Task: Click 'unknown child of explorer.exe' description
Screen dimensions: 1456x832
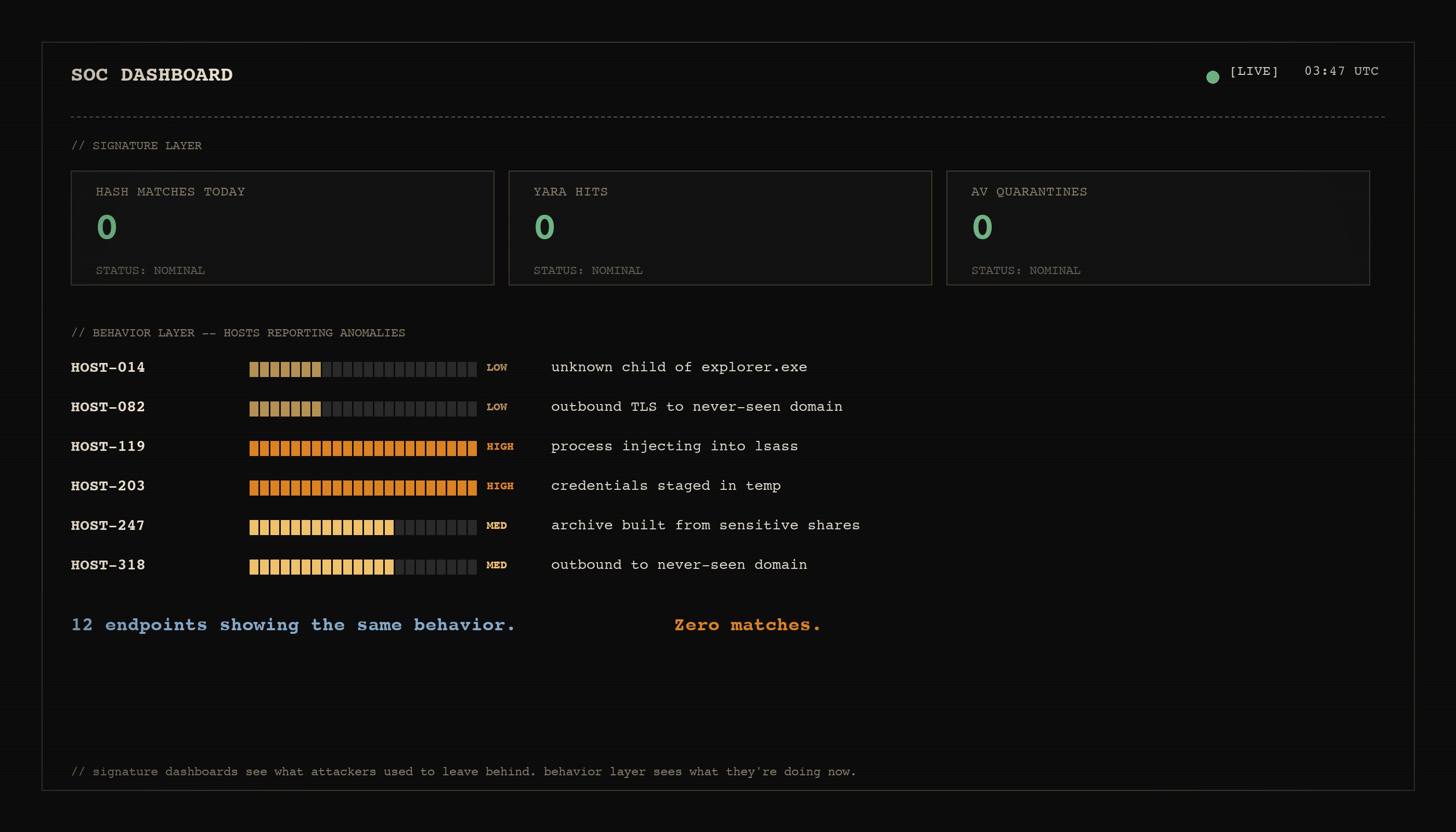Action: click(x=679, y=368)
